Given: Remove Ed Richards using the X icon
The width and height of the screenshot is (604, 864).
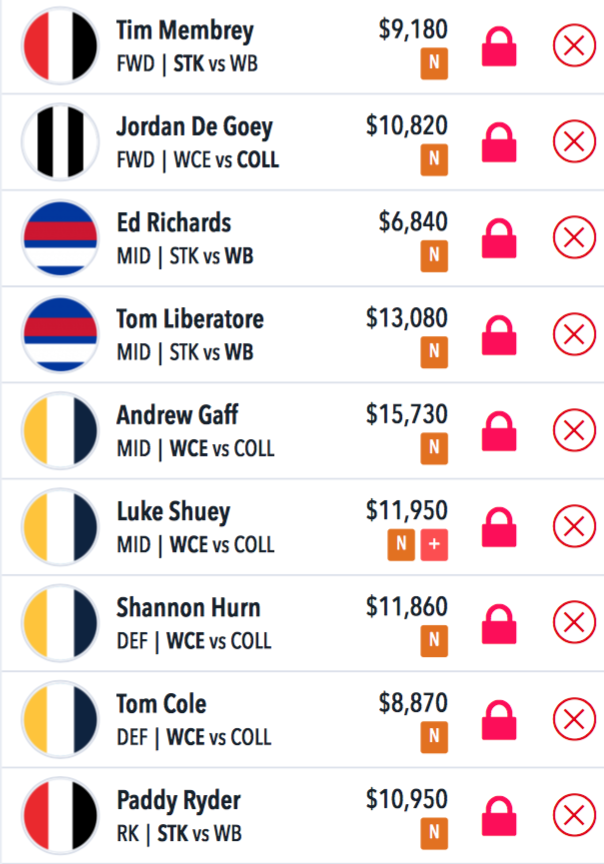Looking at the screenshot, I should (574, 237).
